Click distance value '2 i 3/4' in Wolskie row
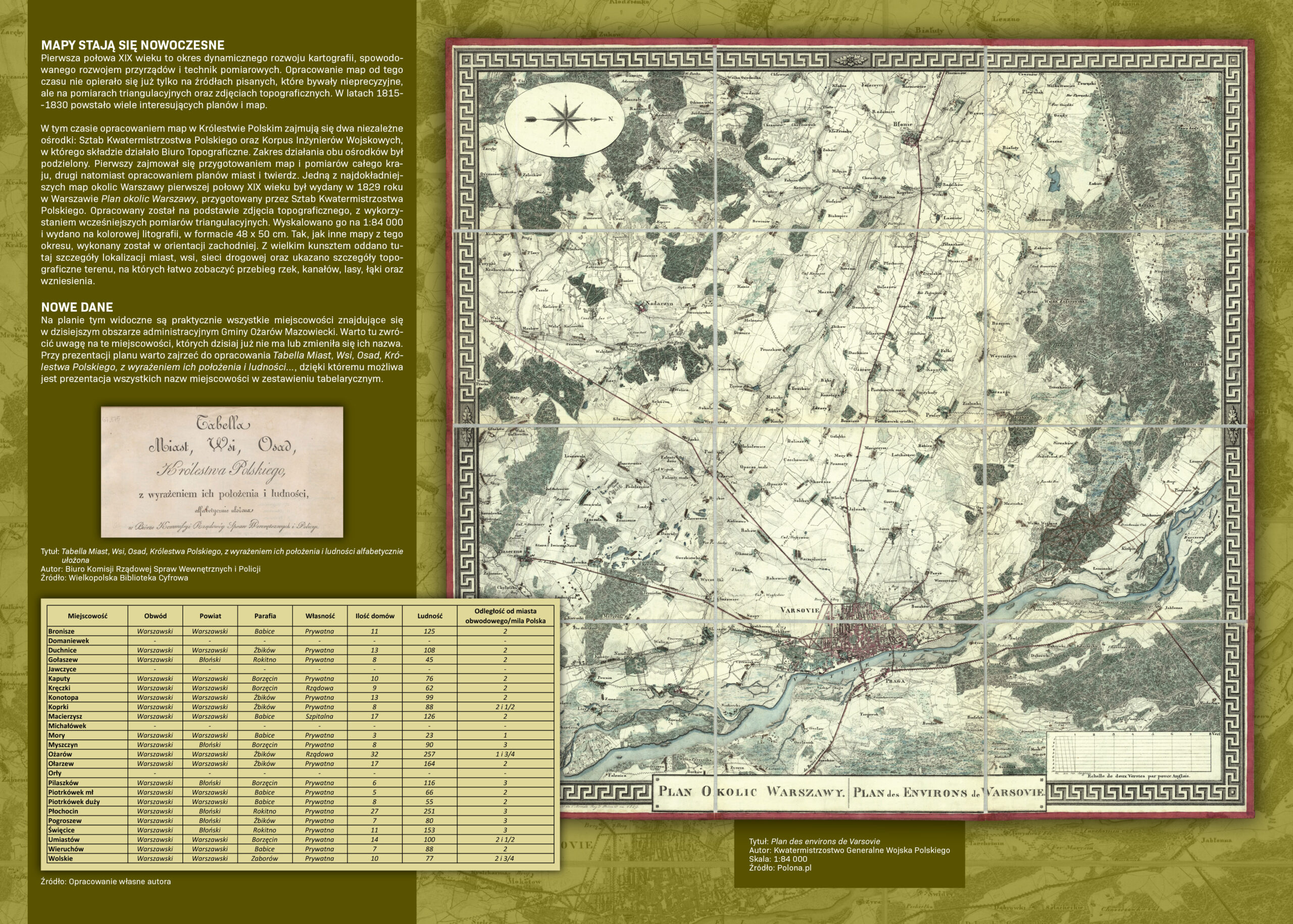Viewport: 1293px width, 924px height. coord(506,858)
